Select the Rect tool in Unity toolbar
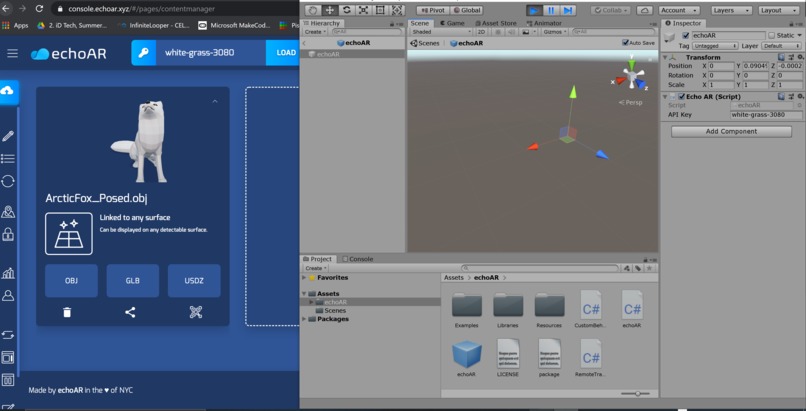This screenshot has height=411, width=806. pyautogui.click(x=380, y=10)
